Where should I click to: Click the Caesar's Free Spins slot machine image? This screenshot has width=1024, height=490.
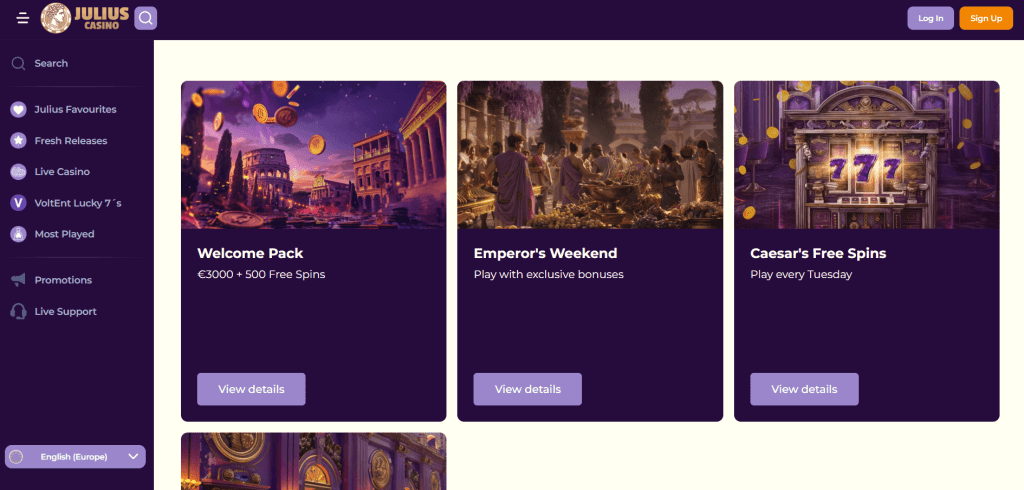point(866,155)
